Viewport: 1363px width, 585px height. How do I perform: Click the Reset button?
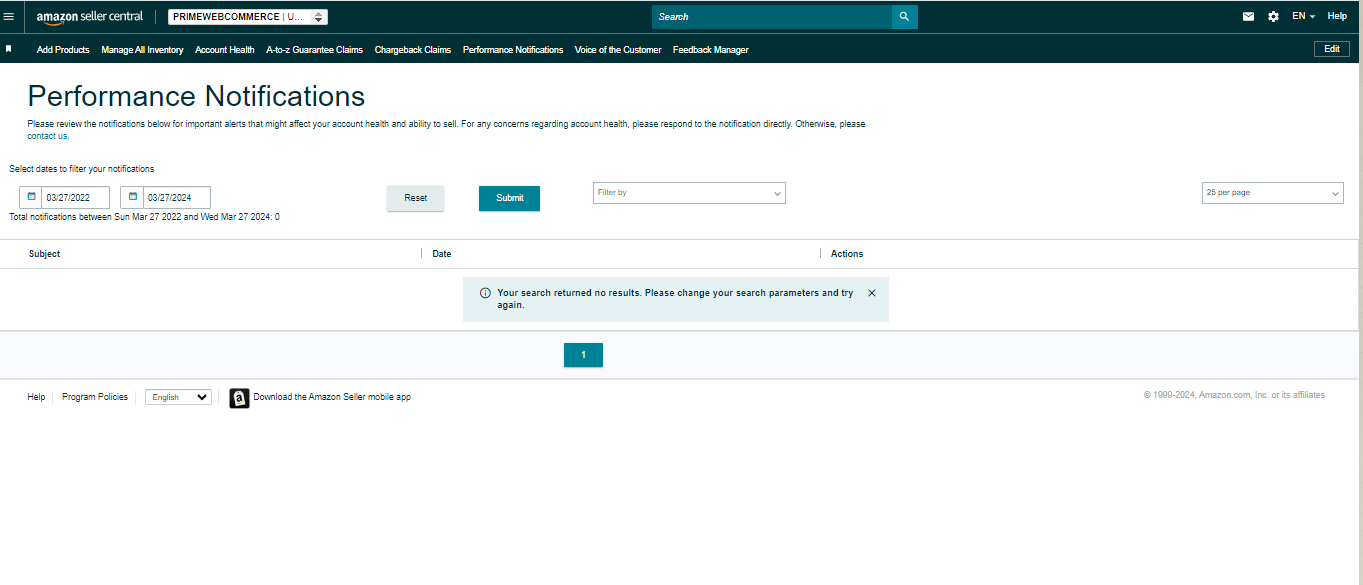[415, 198]
